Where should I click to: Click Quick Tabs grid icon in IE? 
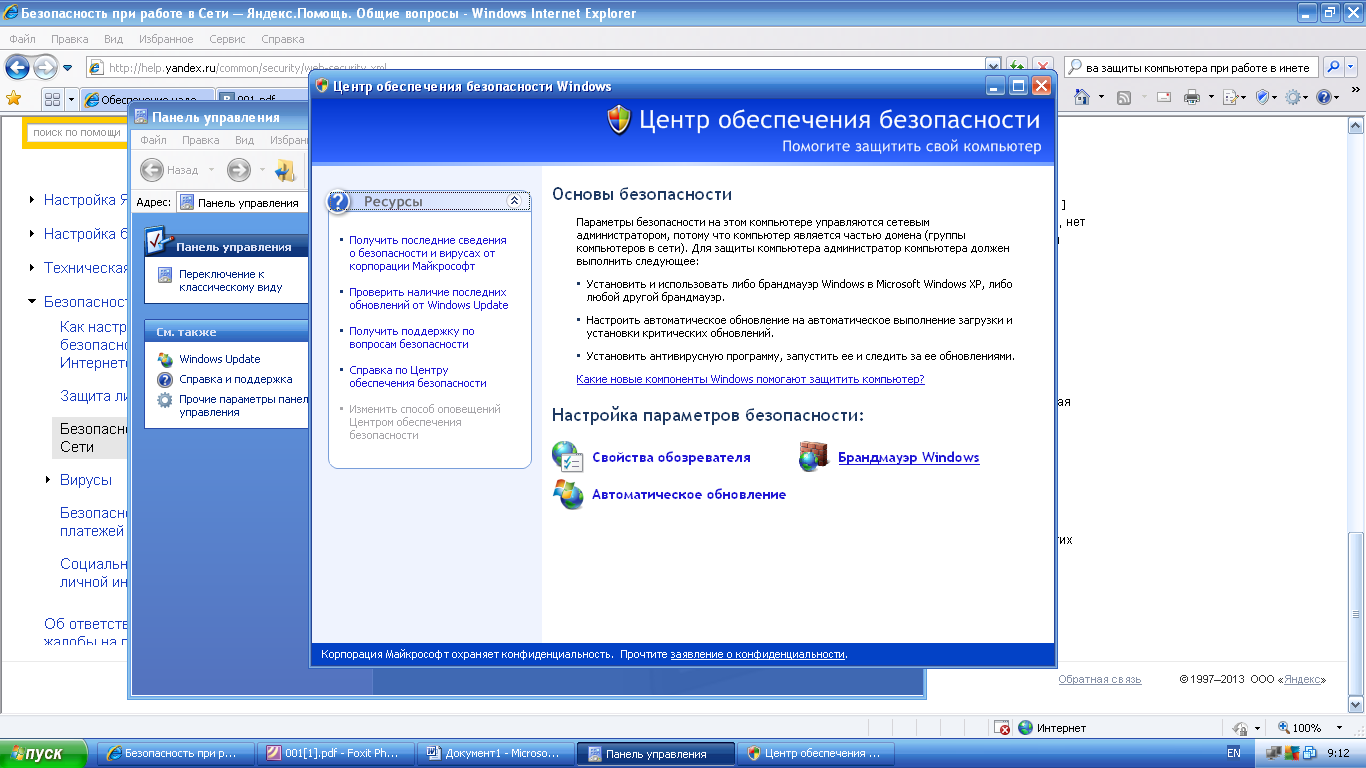(x=51, y=98)
